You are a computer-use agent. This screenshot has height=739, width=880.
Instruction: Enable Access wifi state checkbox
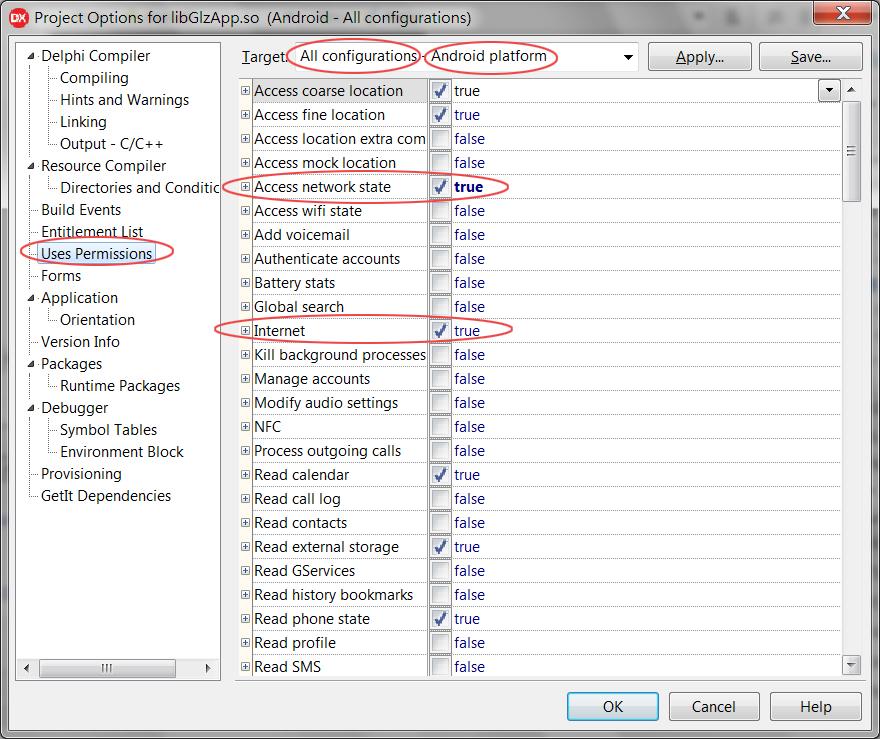(x=441, y=210)
